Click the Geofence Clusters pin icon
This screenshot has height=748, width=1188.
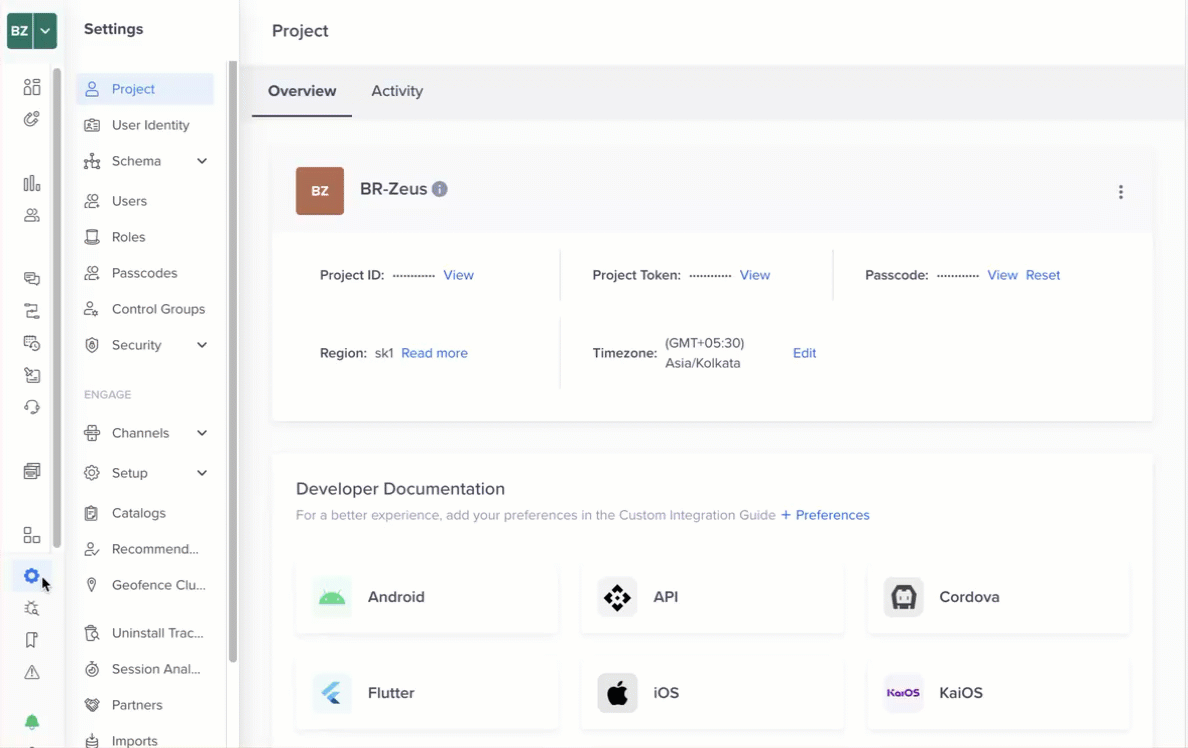[92, 585]
